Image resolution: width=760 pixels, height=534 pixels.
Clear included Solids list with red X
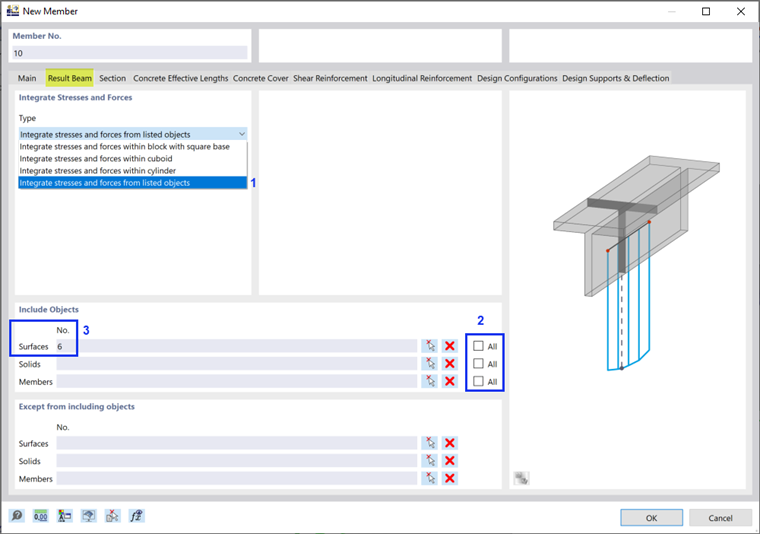click(x=450, y=363)
